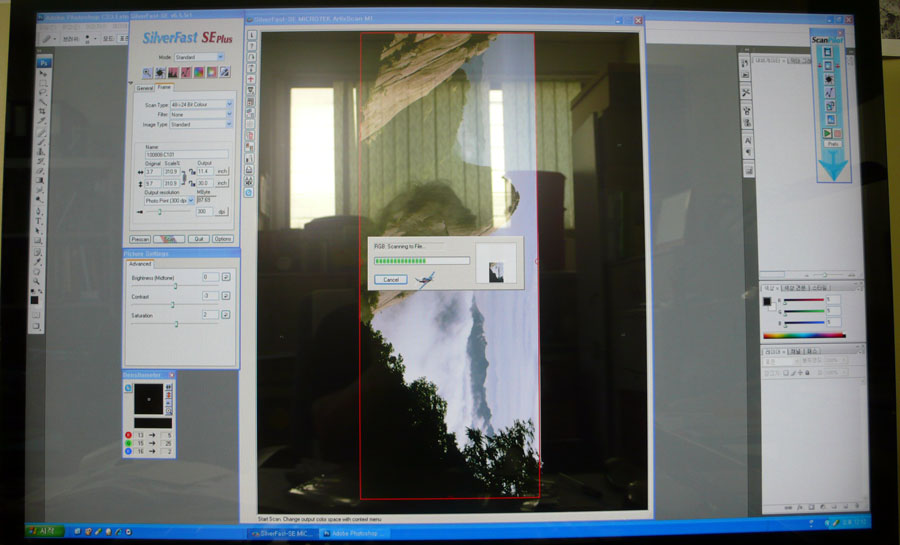Image resolution: width=900 pixels, height=545 pixels.
Task: Toggle the proportional scale chain link
Action: point(184,177)
